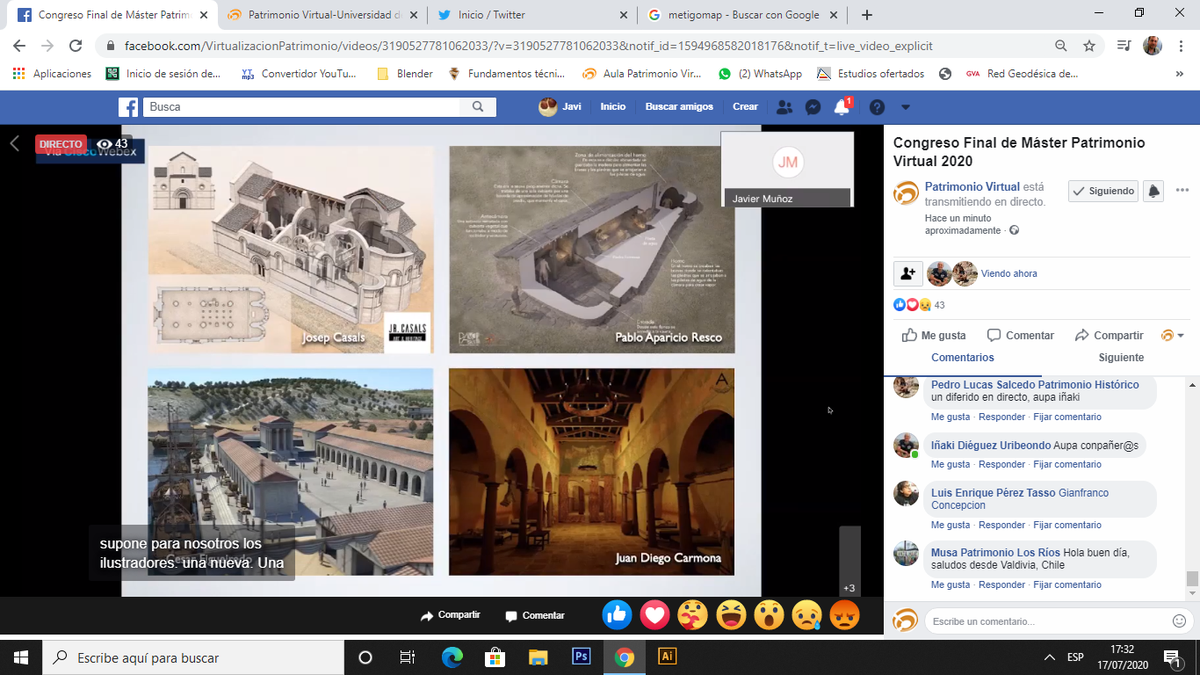Open the Aplicaciones bookmarks shortcut

coord(51,74)
